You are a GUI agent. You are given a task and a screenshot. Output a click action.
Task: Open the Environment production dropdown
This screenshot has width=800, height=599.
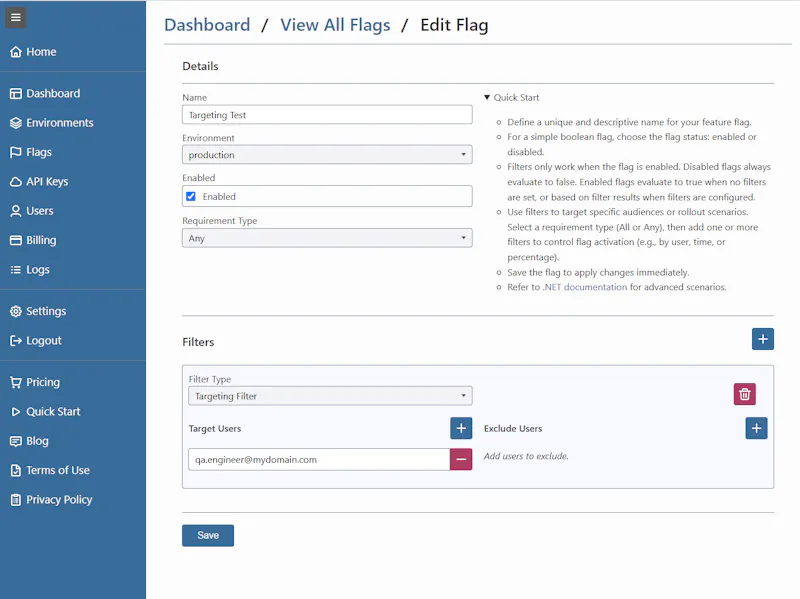point(327,155)
